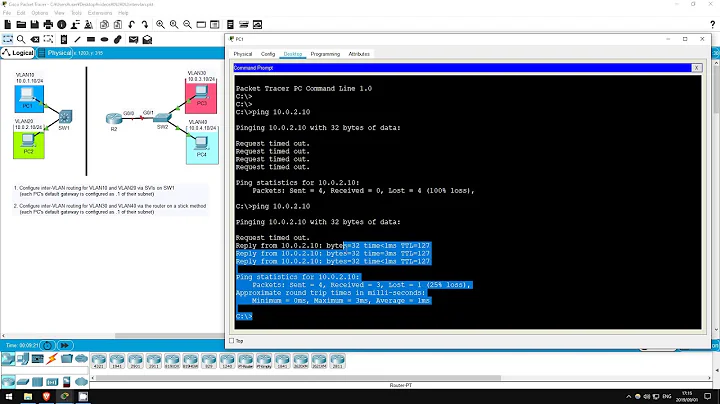Open a file with the folder icon

coord(21,25)
